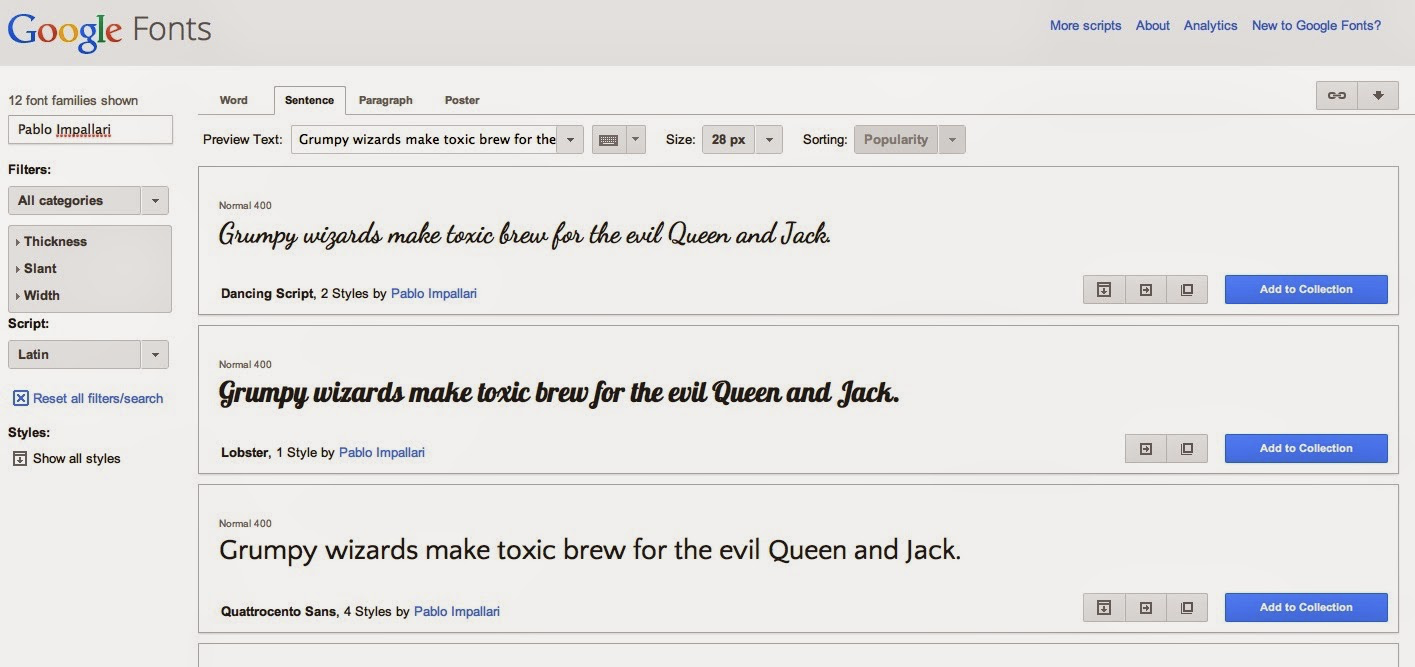Open the pop-out icon for Quattrocento Sans
This screenshot has height=667, width=1415.
[x=1187, y=608]
